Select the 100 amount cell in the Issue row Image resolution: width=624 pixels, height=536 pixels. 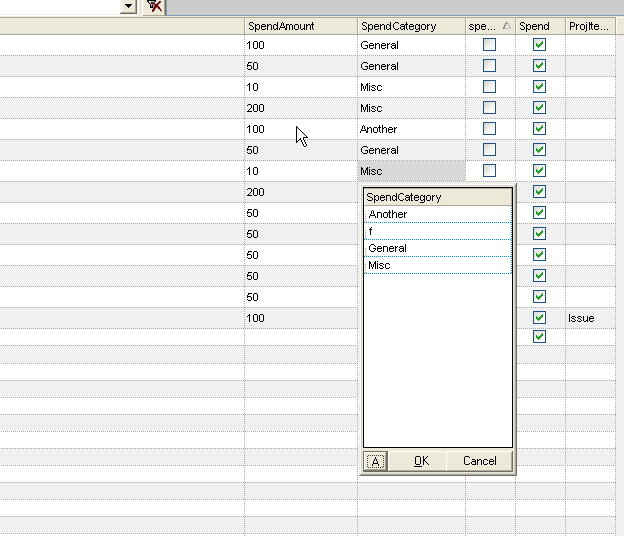(x=301, y=318)
